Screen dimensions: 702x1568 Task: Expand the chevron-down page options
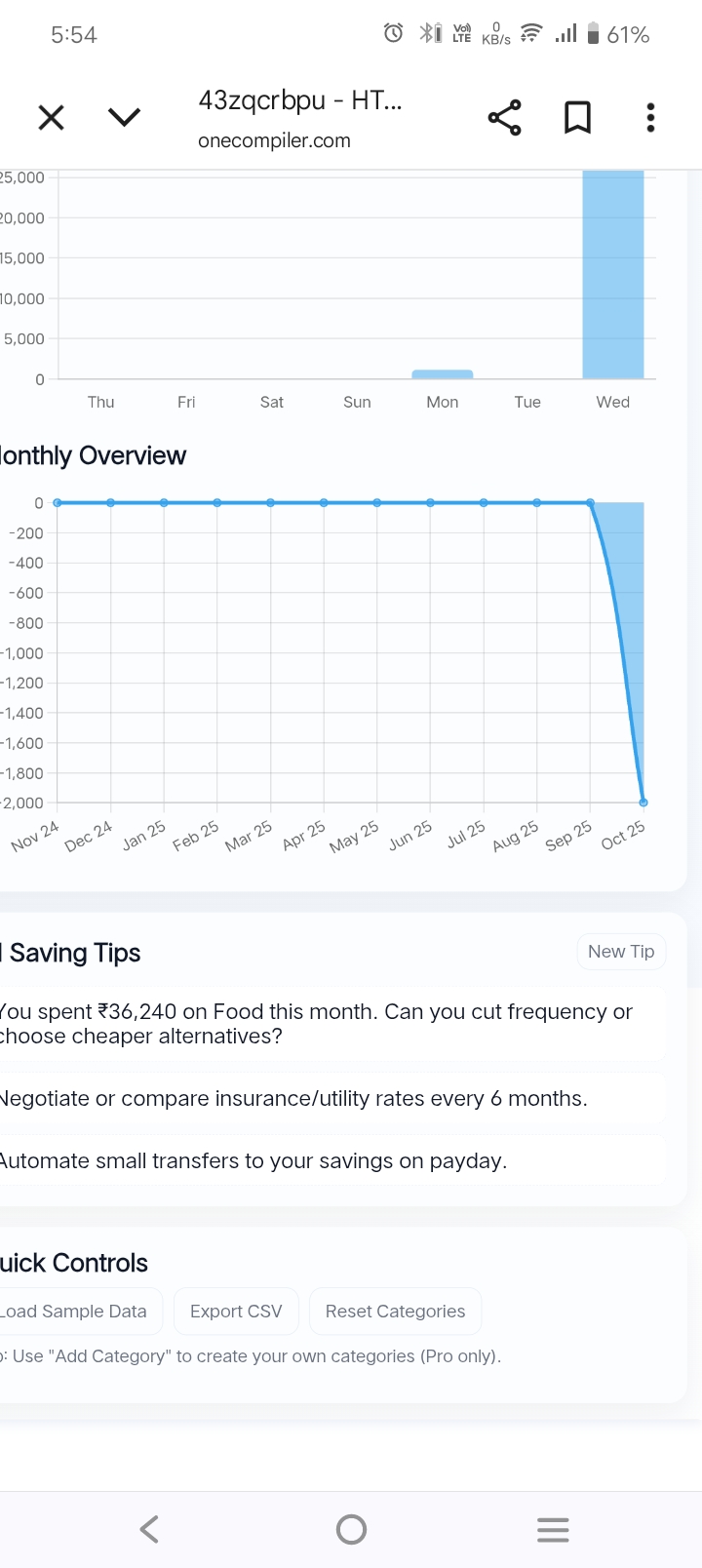(x=124, y=118)
